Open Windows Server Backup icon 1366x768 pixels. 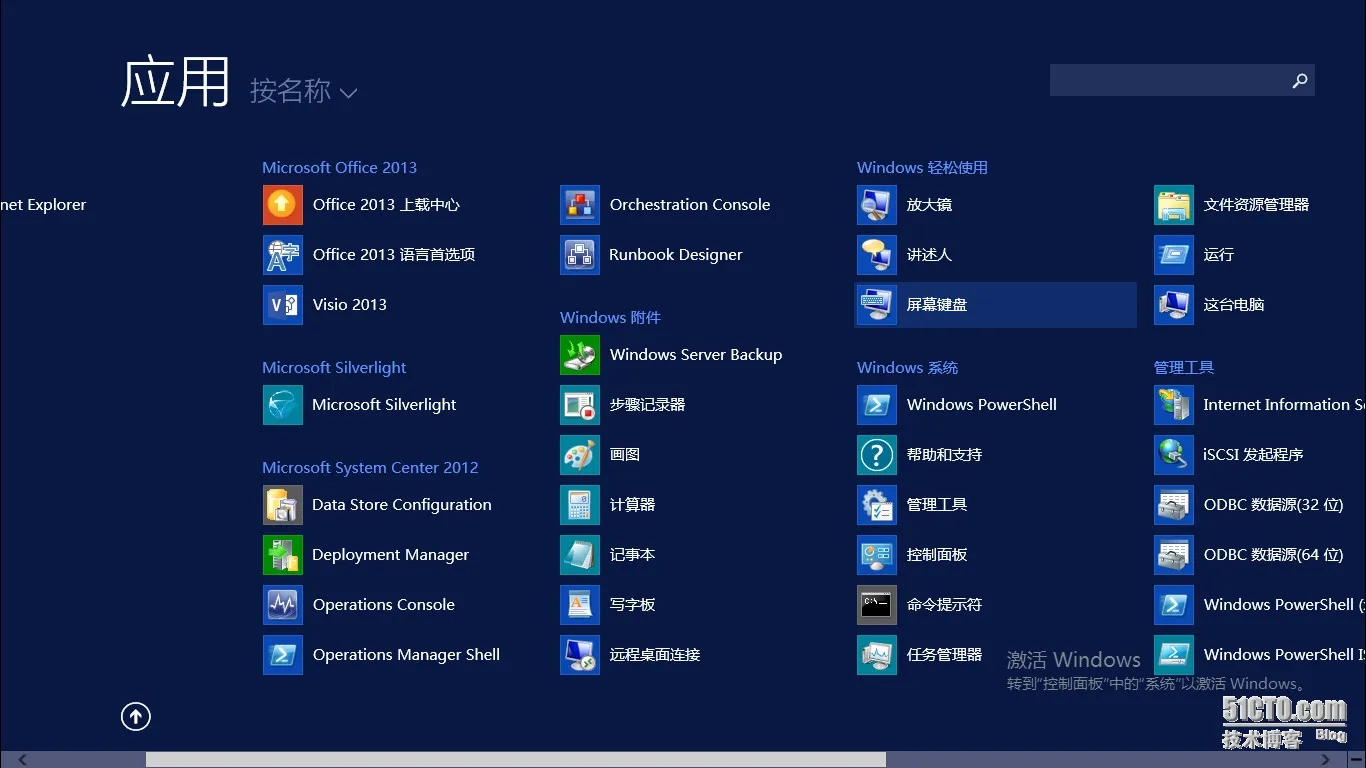580,355
